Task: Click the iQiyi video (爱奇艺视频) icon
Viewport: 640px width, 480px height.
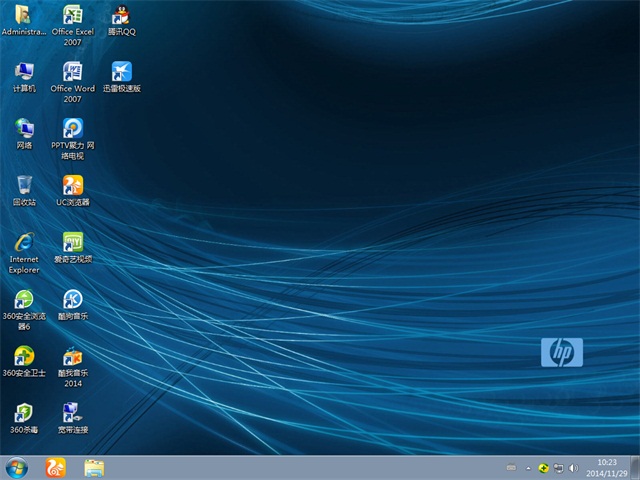Action: click(73, 243)
